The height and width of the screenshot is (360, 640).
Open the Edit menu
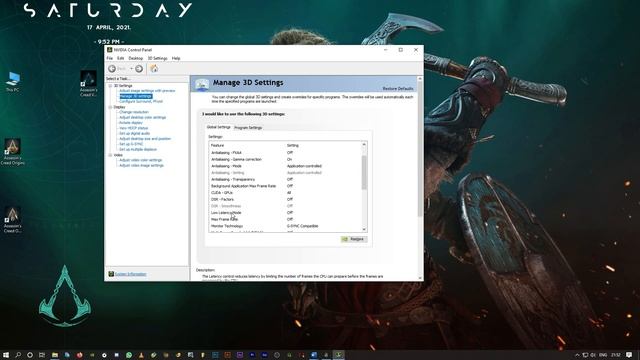click(x=120, y=58)
